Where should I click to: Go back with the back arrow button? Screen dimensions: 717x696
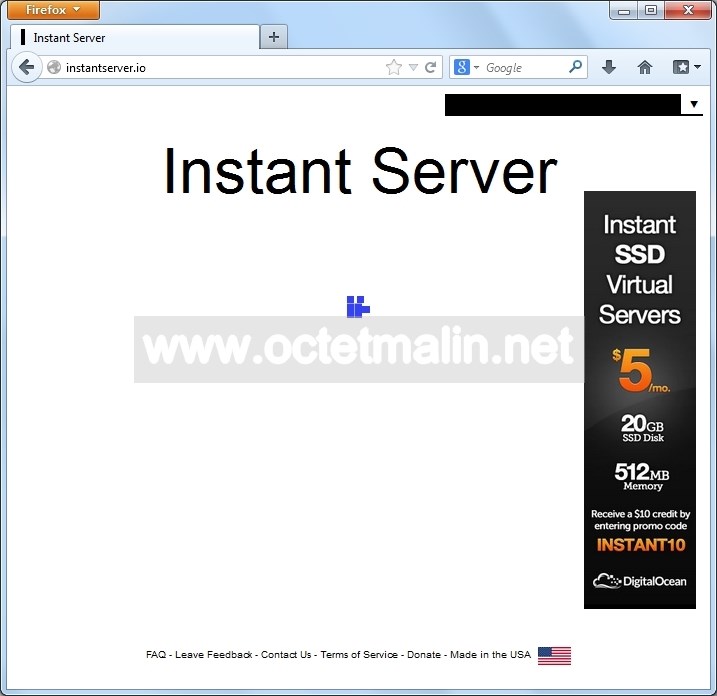pyautogui.click(x=27, y=67)
